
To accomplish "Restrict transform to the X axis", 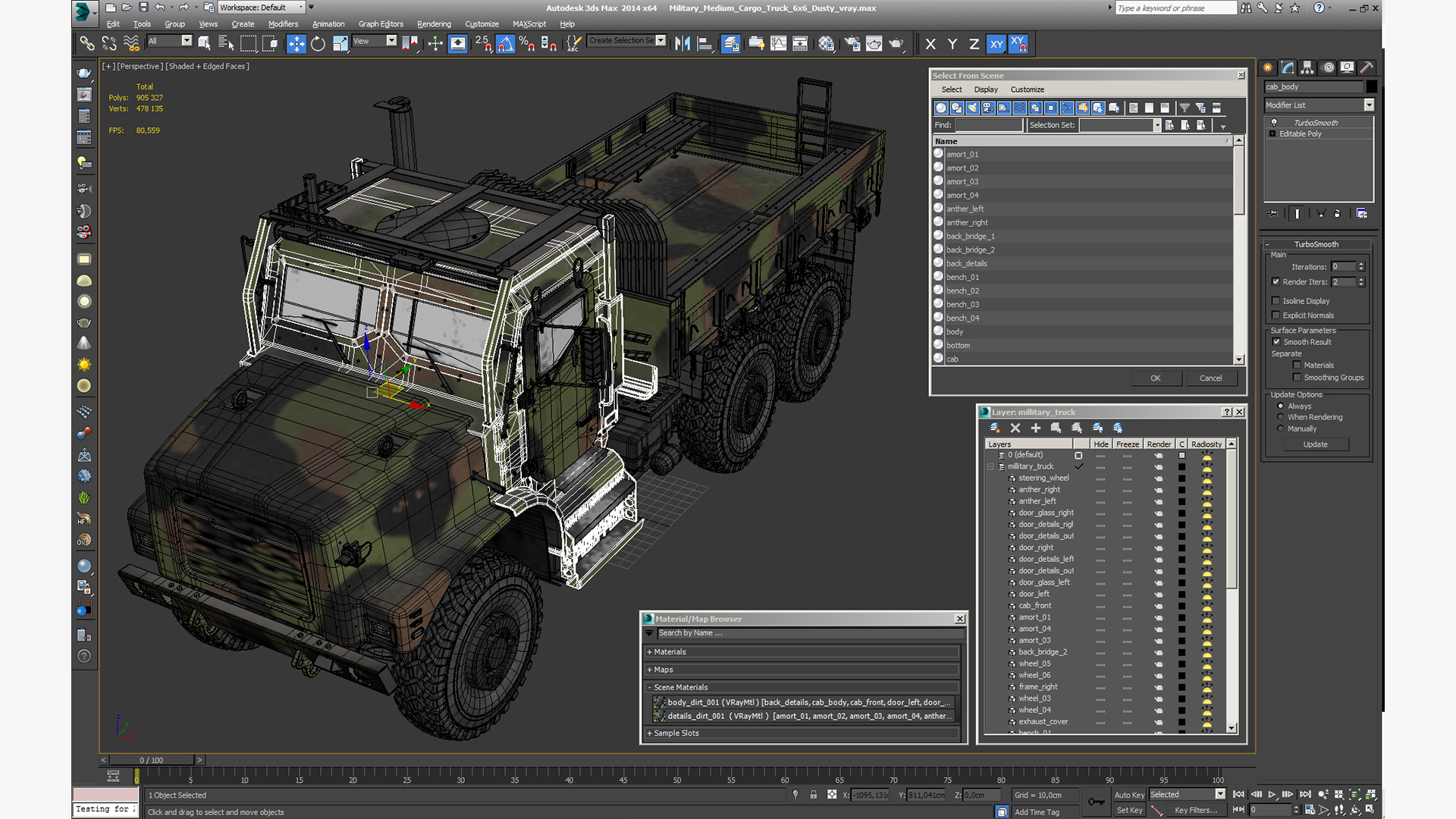I will 930,44.
